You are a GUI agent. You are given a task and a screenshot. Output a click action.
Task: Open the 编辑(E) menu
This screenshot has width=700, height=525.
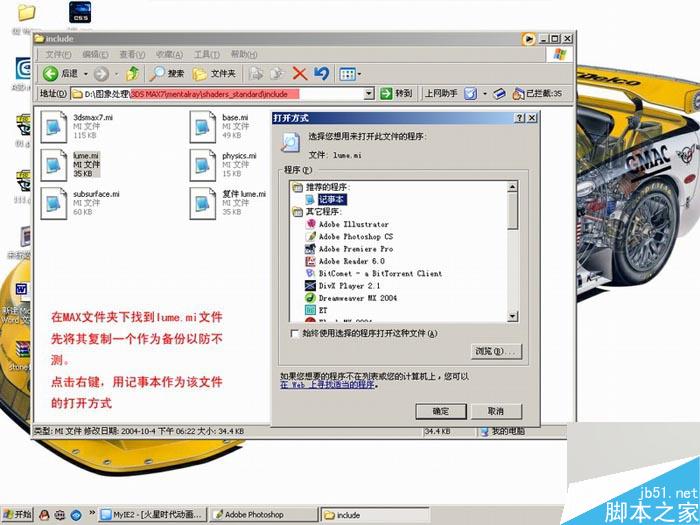coord(95,54)
